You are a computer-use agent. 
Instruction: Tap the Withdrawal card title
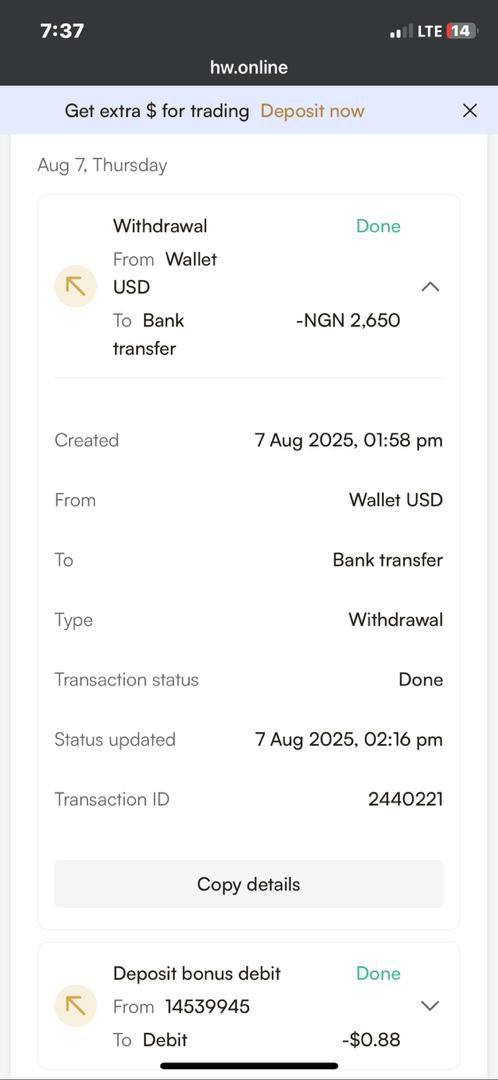[x=160, y=226]
